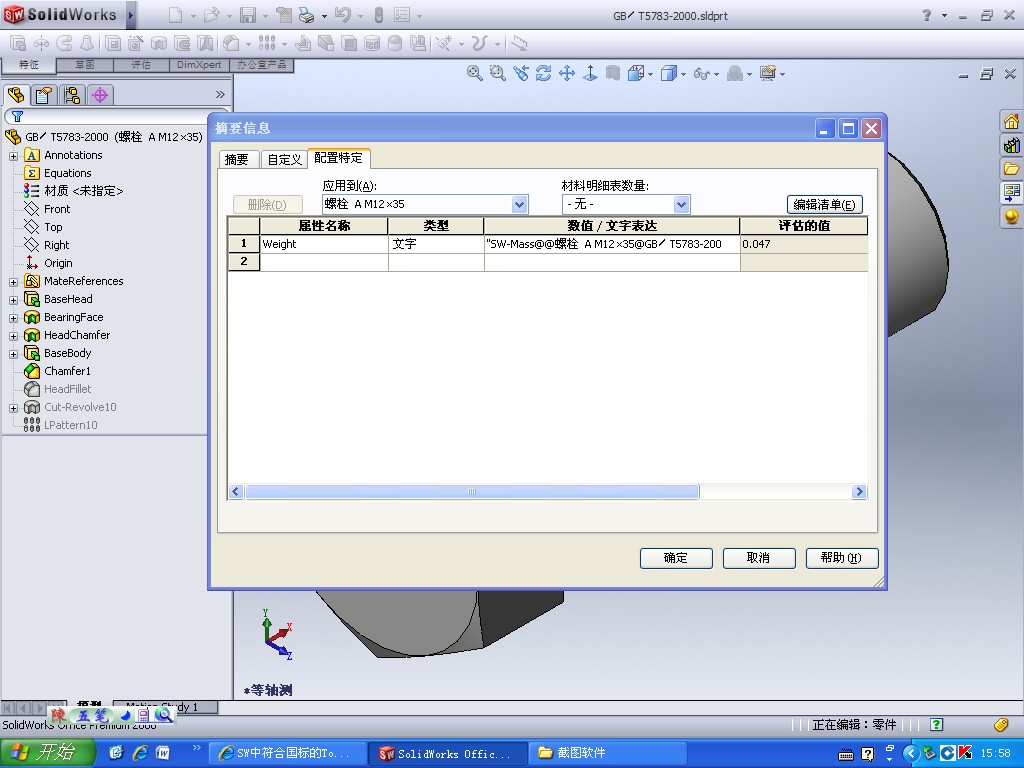Click the Normal To view icon
This screenshot has width=1024, height=768.
(x=590, y=73)
